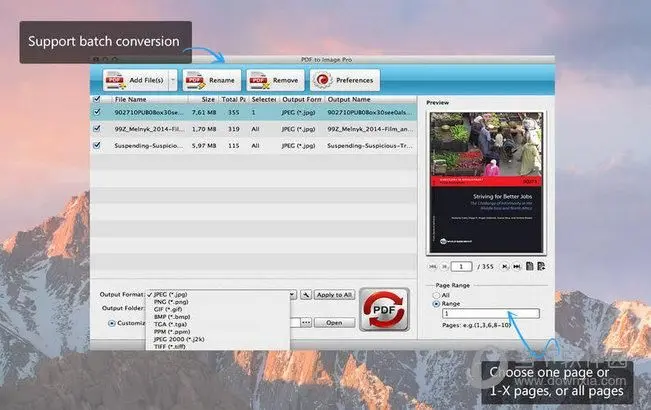This screenshot has width=651, height=410.
Task: Open Preferences from the toolbar
Action: (x=343, y=80)
